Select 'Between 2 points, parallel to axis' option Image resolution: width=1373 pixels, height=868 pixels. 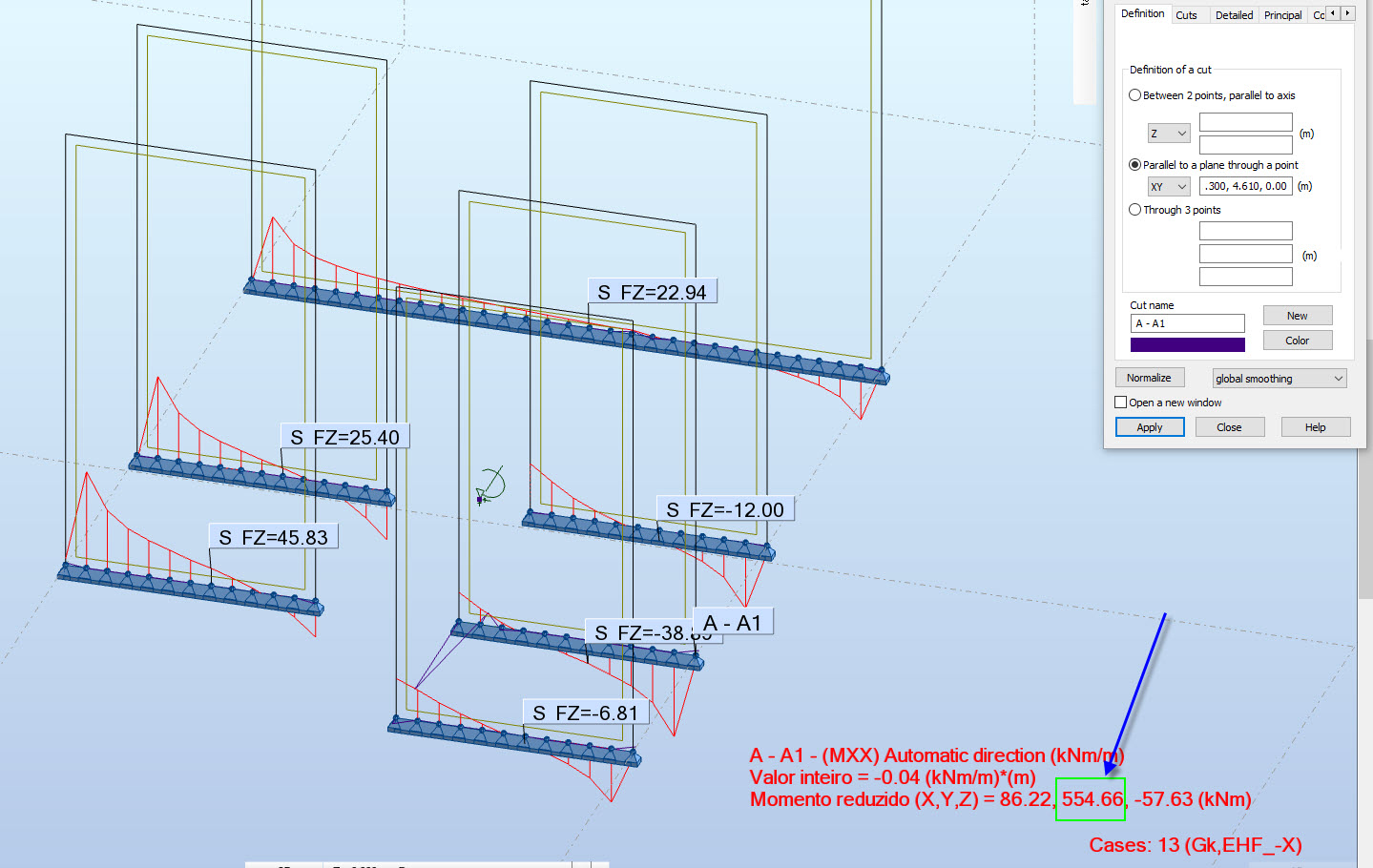coord(1212,95)
